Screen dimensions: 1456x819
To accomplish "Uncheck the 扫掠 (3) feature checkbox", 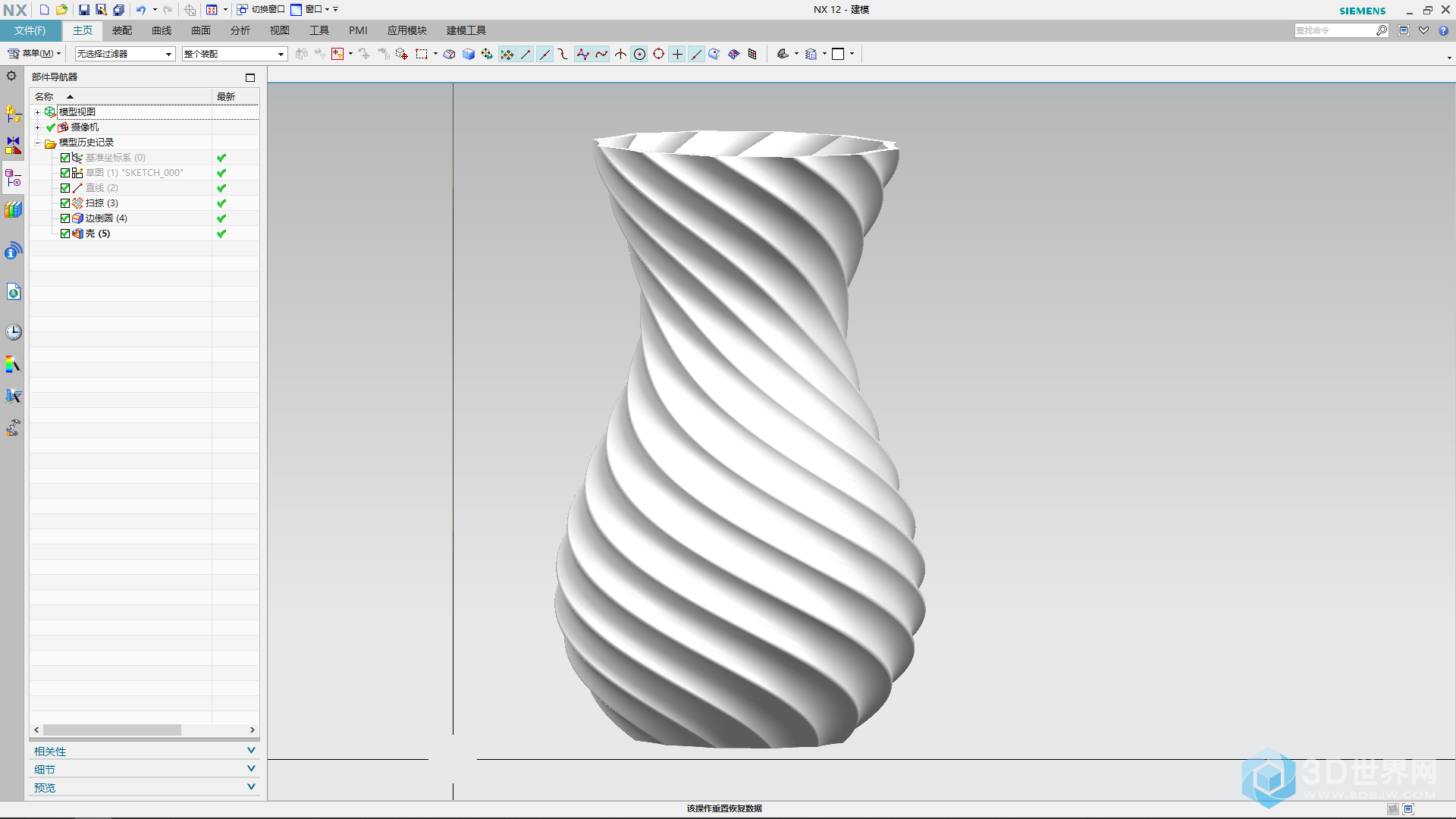I will (65, 203).
